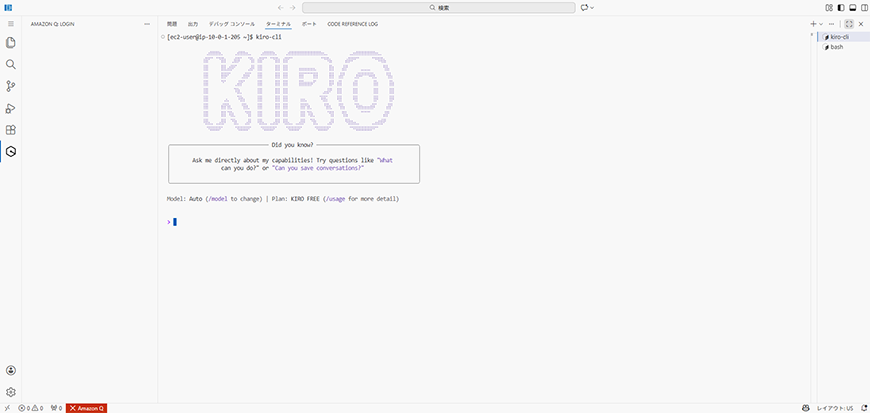
Task: Select the bash terminal entry
Action: click(841, 47)
